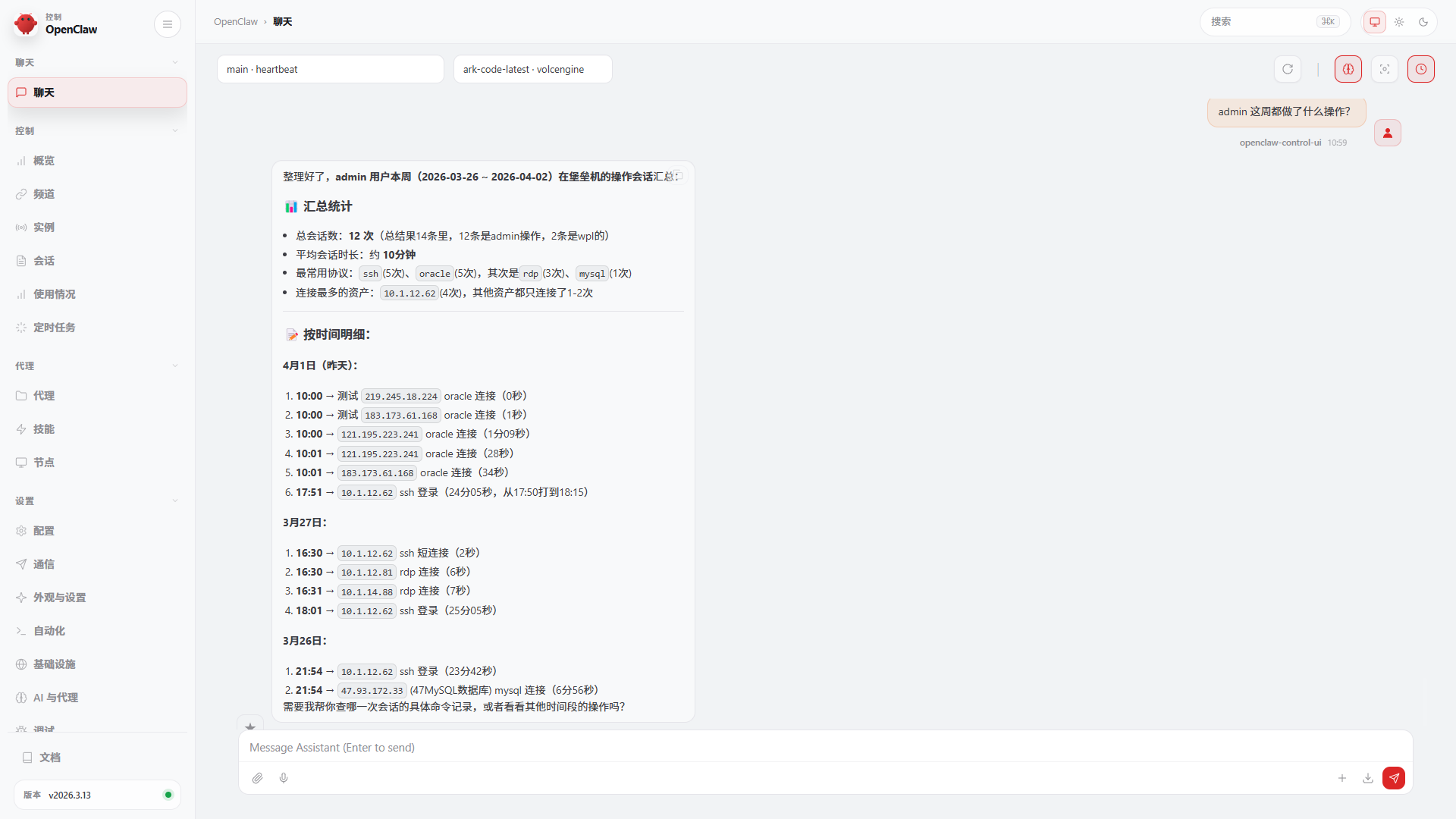The height and width of the screenshot is (819, 1456).
Task: Select the system theme monitor icon
Action: (1375, 22)
